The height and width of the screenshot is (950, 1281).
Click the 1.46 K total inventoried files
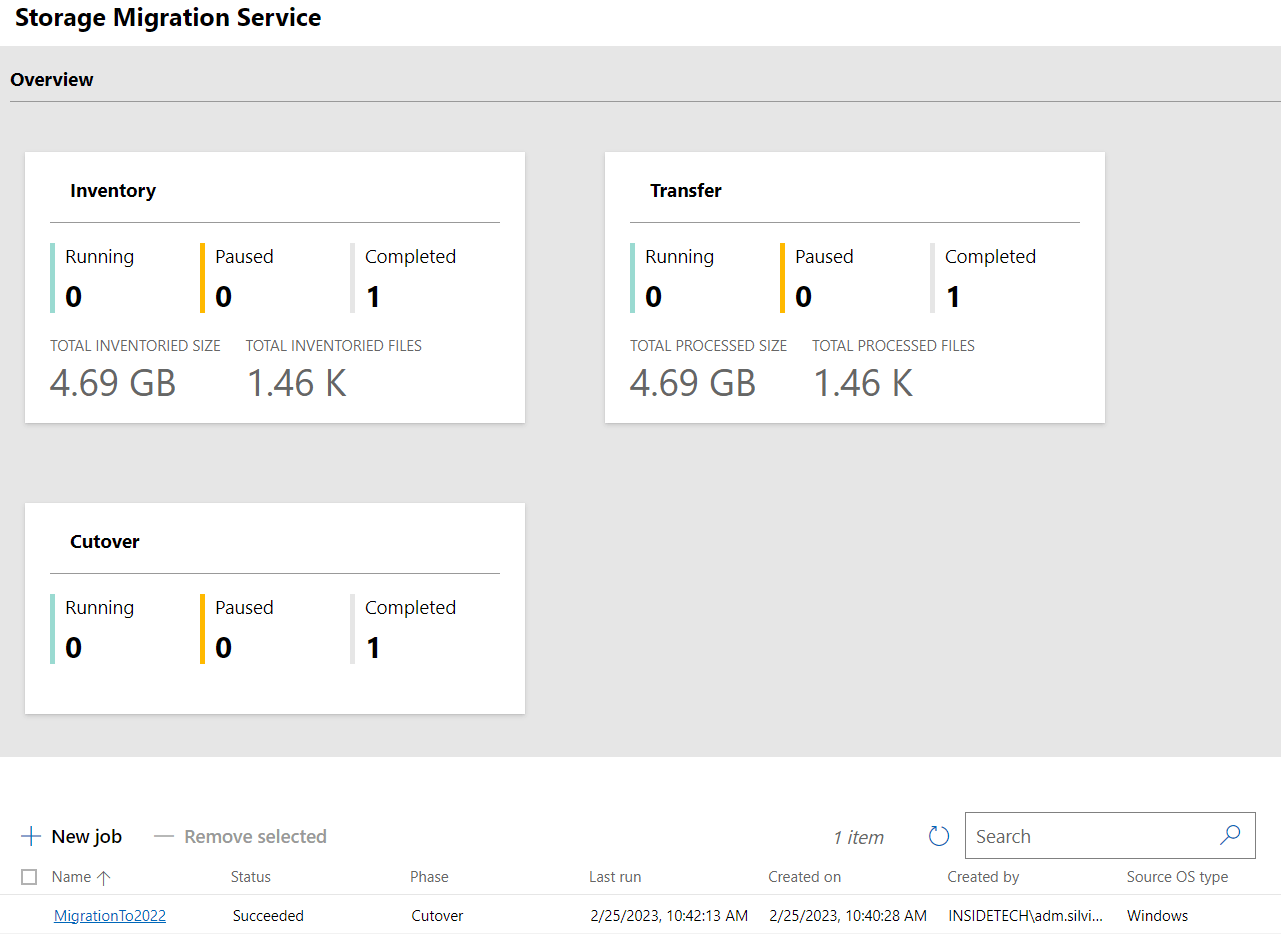pyautogui.click(x=296, y=383)
